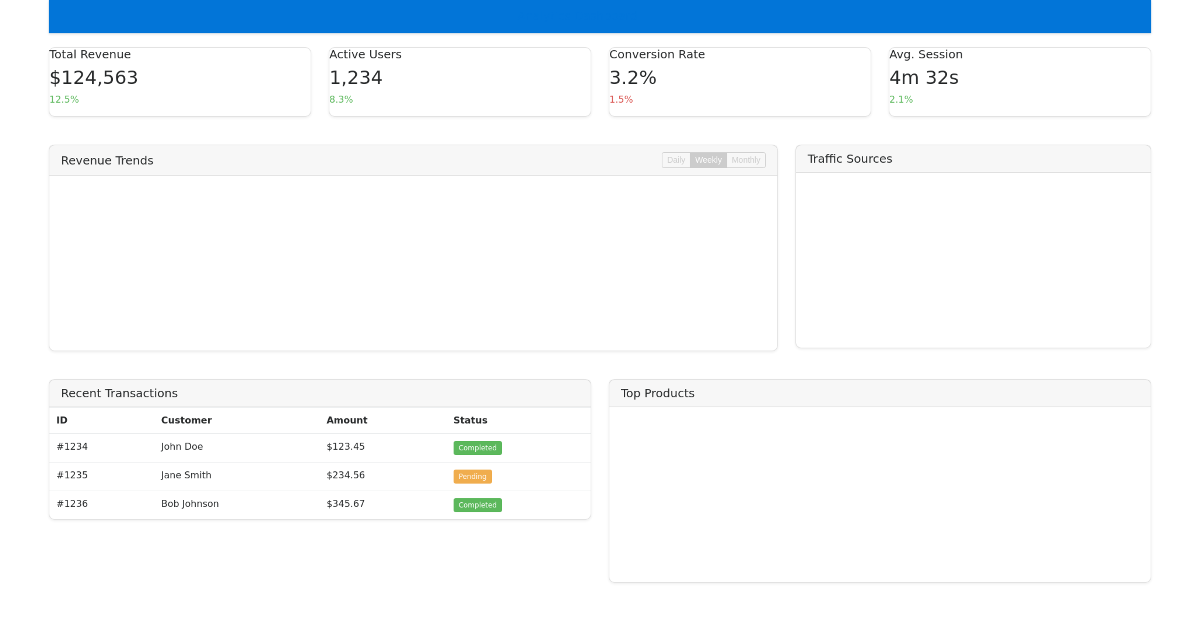The height and width of the screenshot is (630, 1200).
Task: Sort transactions by the Status column
Action: pos(470,419)
